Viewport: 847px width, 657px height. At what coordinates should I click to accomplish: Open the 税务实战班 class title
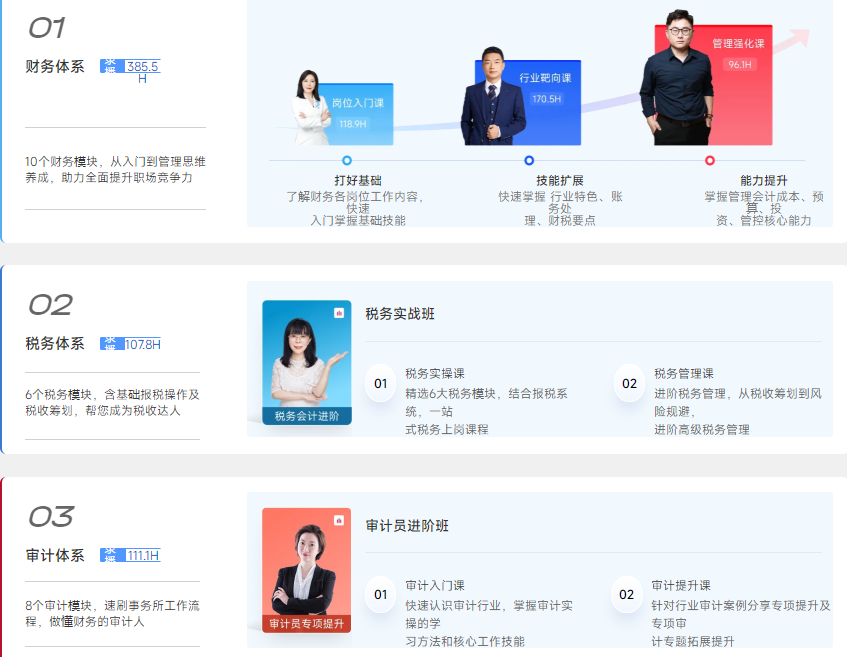pyautogui.click(x=400, y=314)
